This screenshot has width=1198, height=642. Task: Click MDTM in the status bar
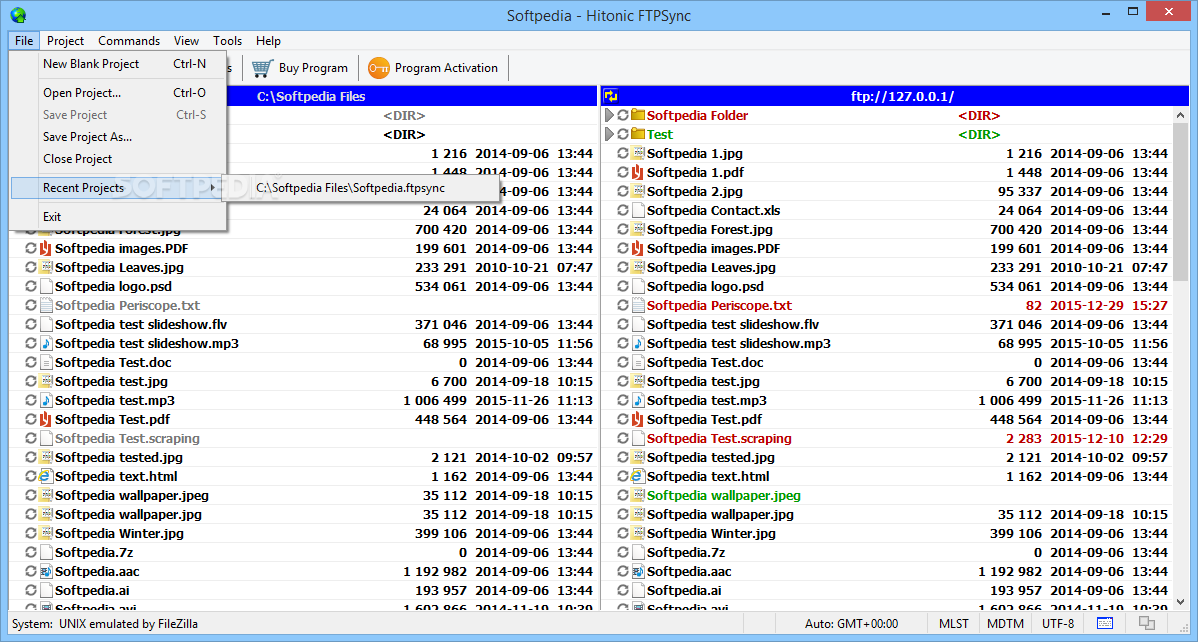click(x=1005, y=624)
